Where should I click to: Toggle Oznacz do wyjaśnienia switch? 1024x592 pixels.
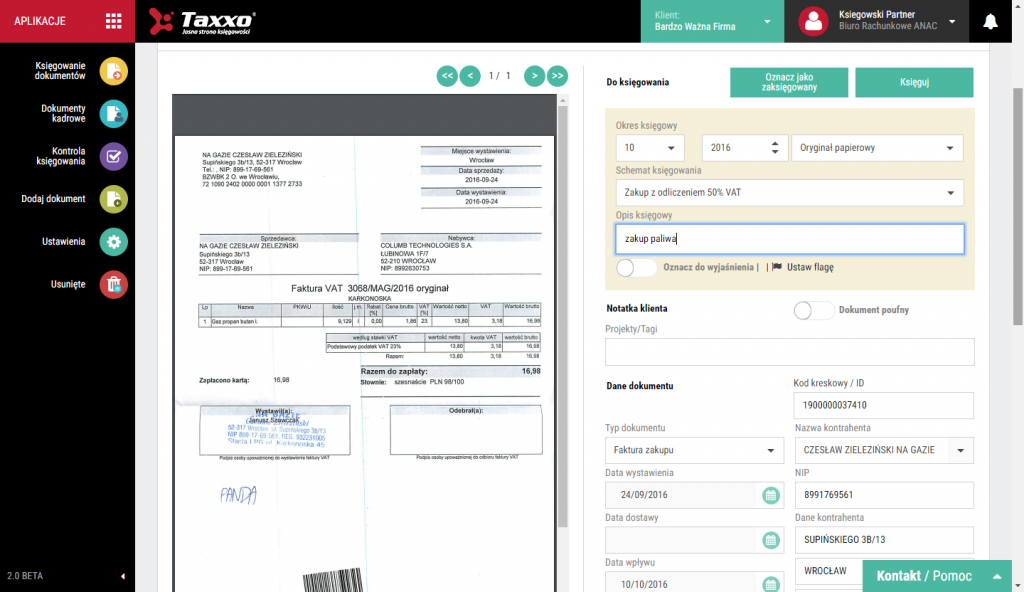coord(635,267)
